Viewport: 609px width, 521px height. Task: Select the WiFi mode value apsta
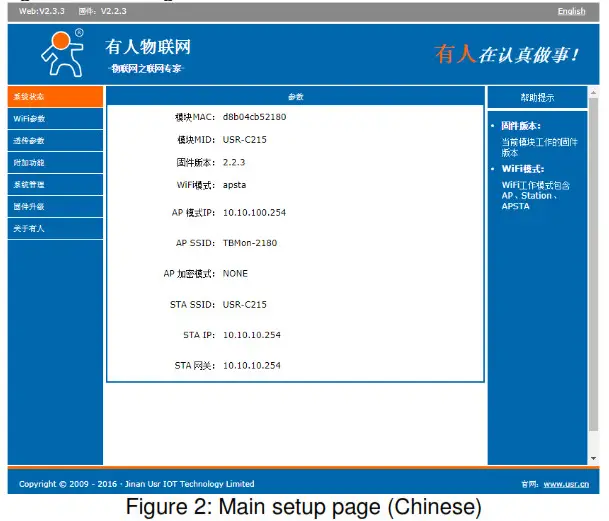[x=234, y=185]
